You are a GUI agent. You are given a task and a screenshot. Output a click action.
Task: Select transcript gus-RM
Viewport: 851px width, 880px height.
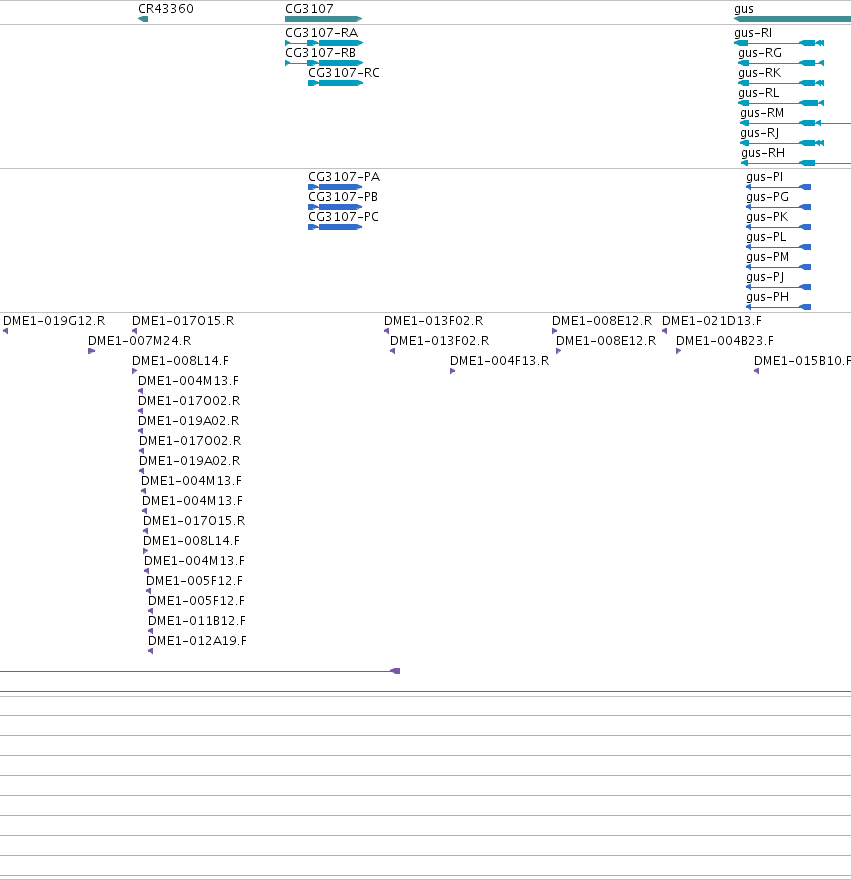[x=795, y=123]
